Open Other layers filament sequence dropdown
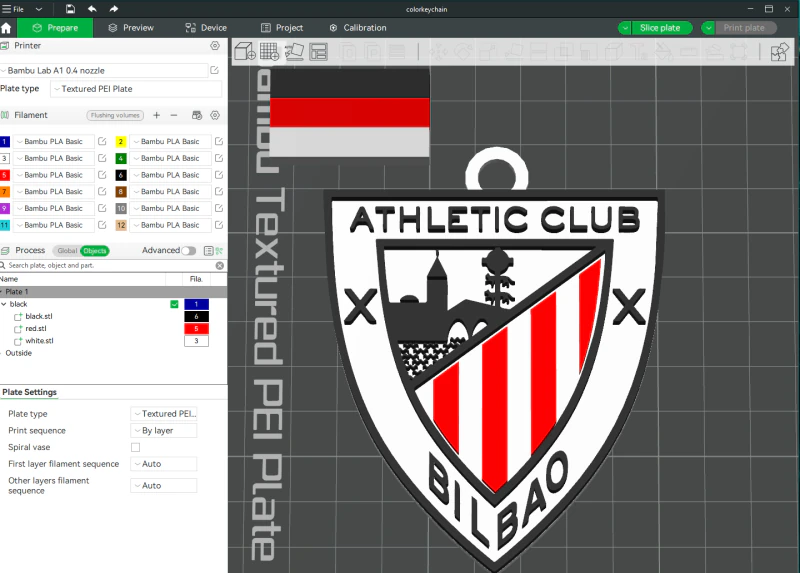 (x=164, y=486)
